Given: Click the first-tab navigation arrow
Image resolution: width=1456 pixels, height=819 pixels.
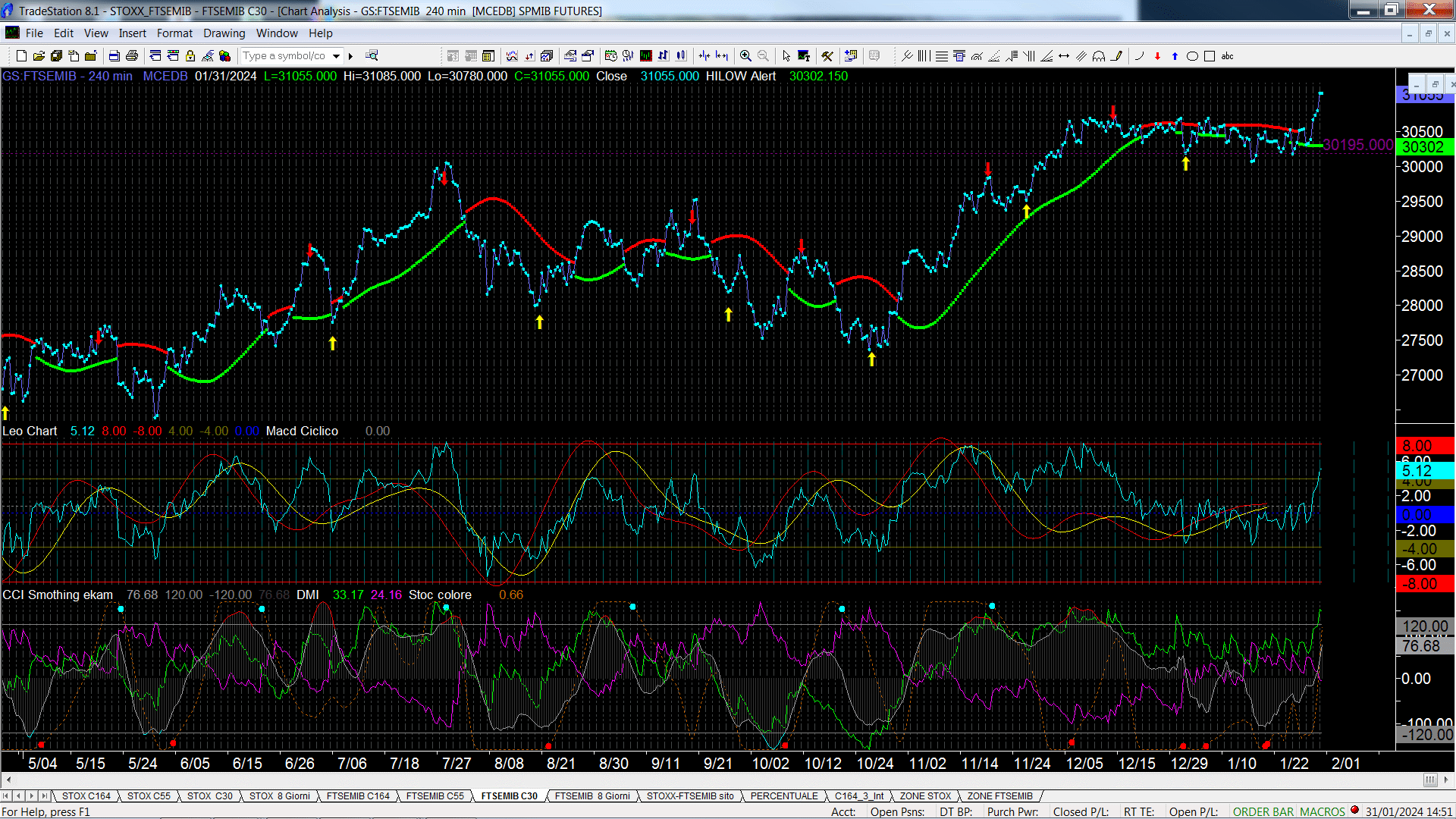Looking at the screenshot, I should click(x=6, y=796).
